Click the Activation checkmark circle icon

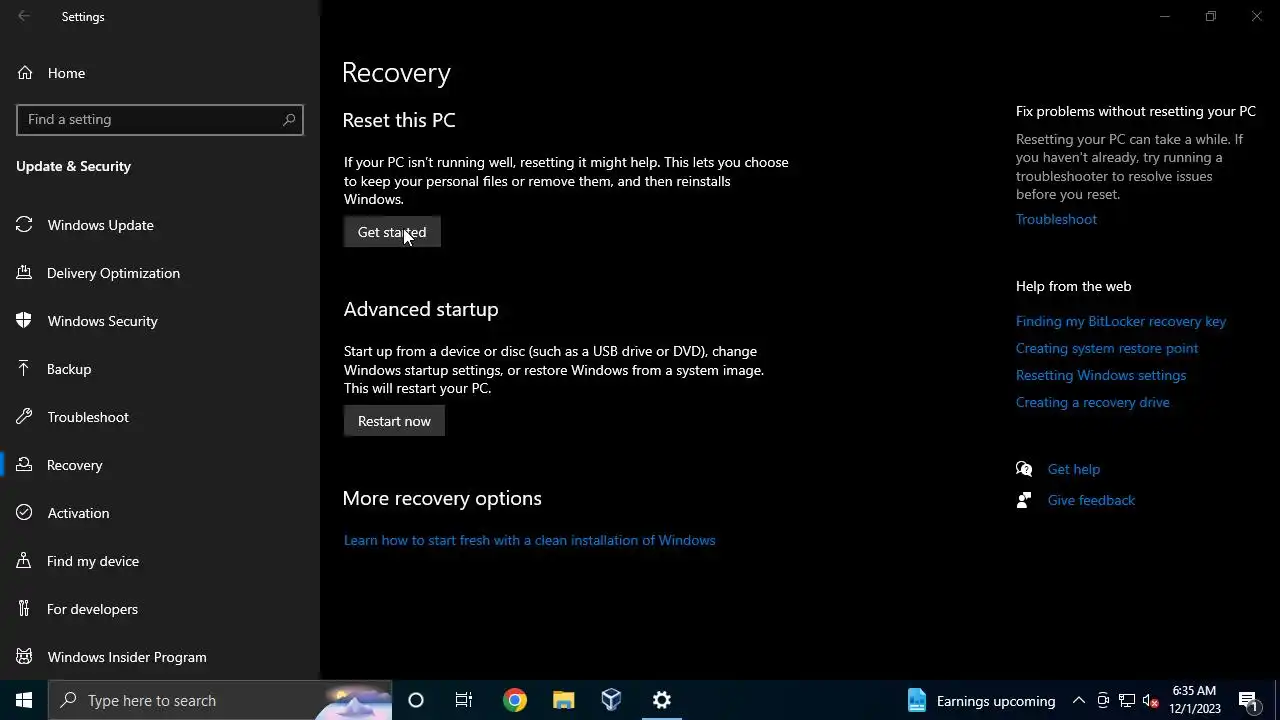(x=25, y=513)
